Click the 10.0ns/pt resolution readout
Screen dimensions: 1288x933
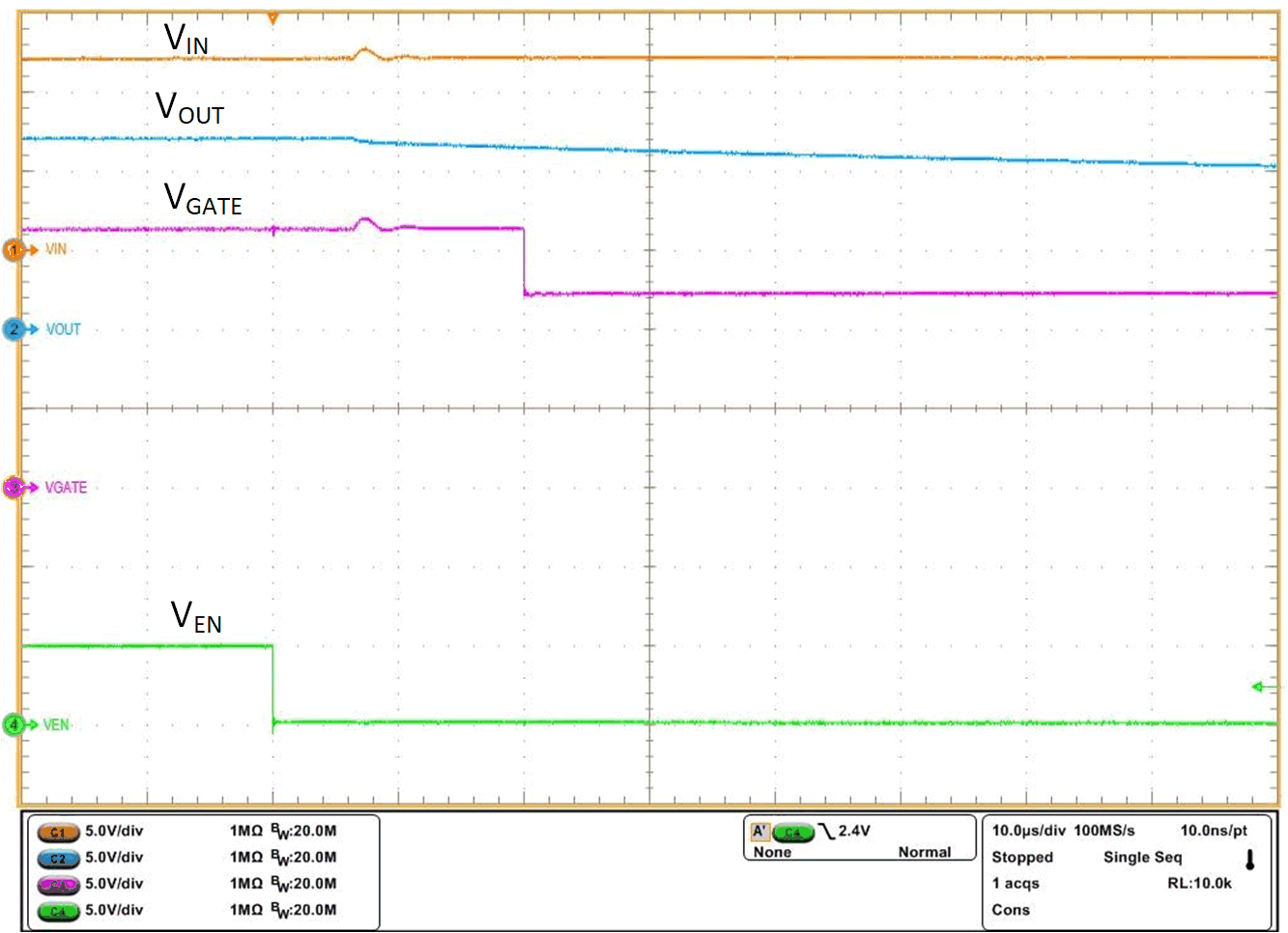[1214, 831]
